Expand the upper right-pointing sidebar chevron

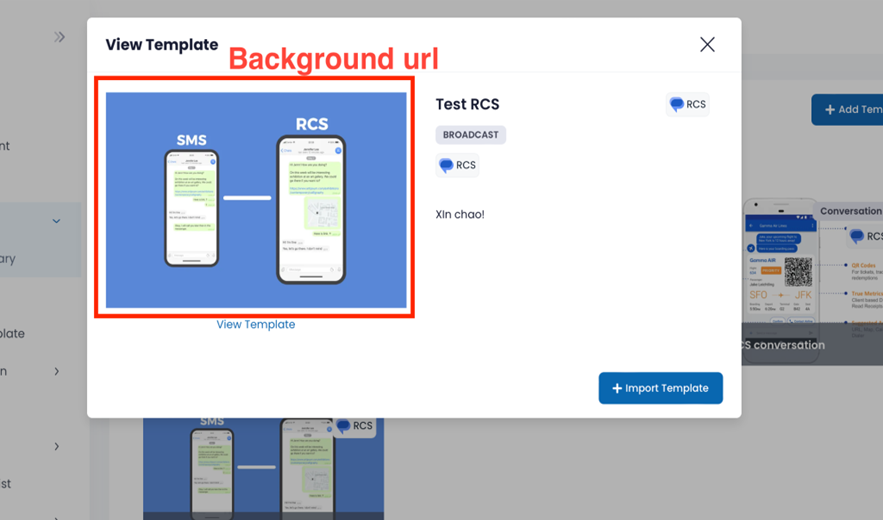[x=56, y=371]
